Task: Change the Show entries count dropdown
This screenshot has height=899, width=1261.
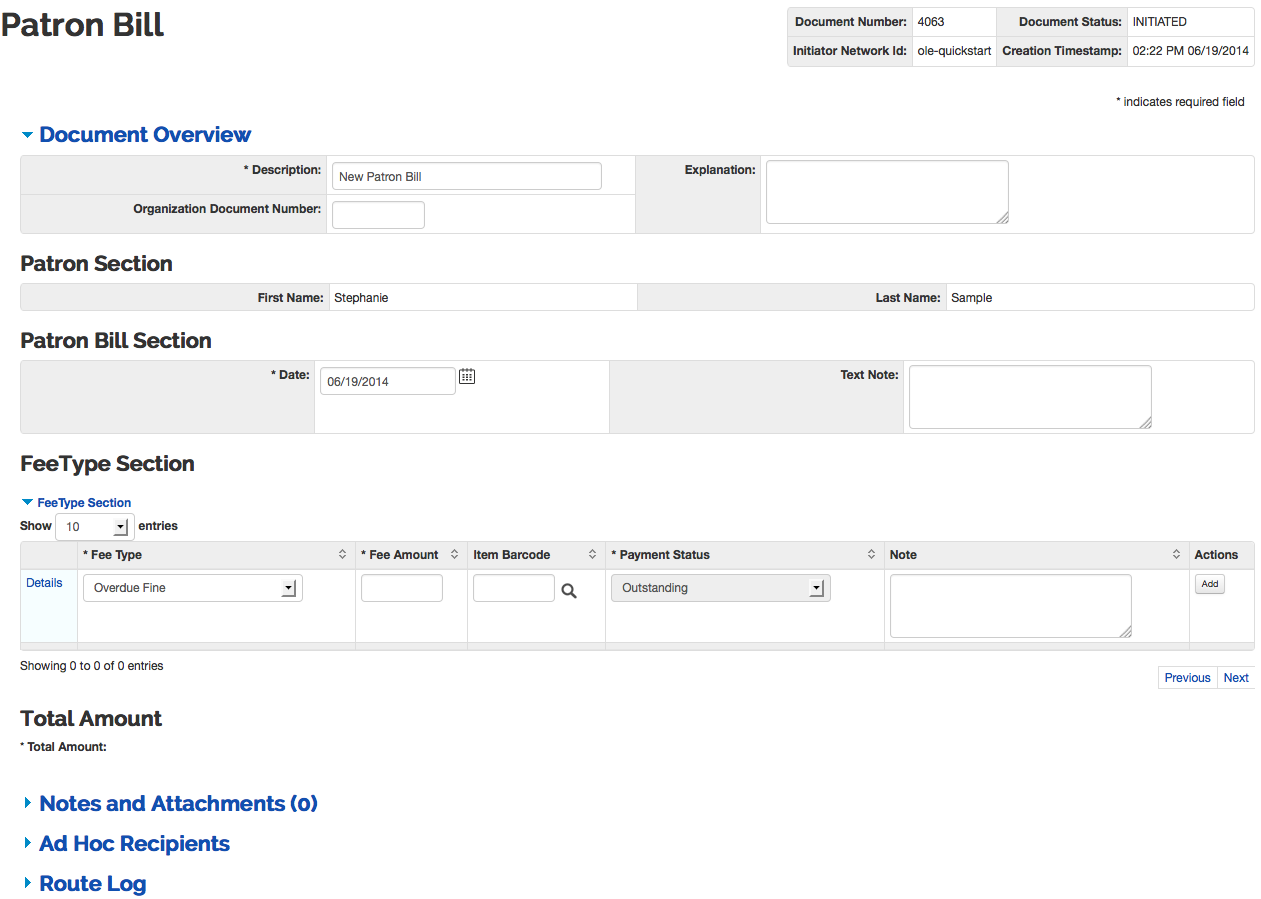Action: (95, 526)
